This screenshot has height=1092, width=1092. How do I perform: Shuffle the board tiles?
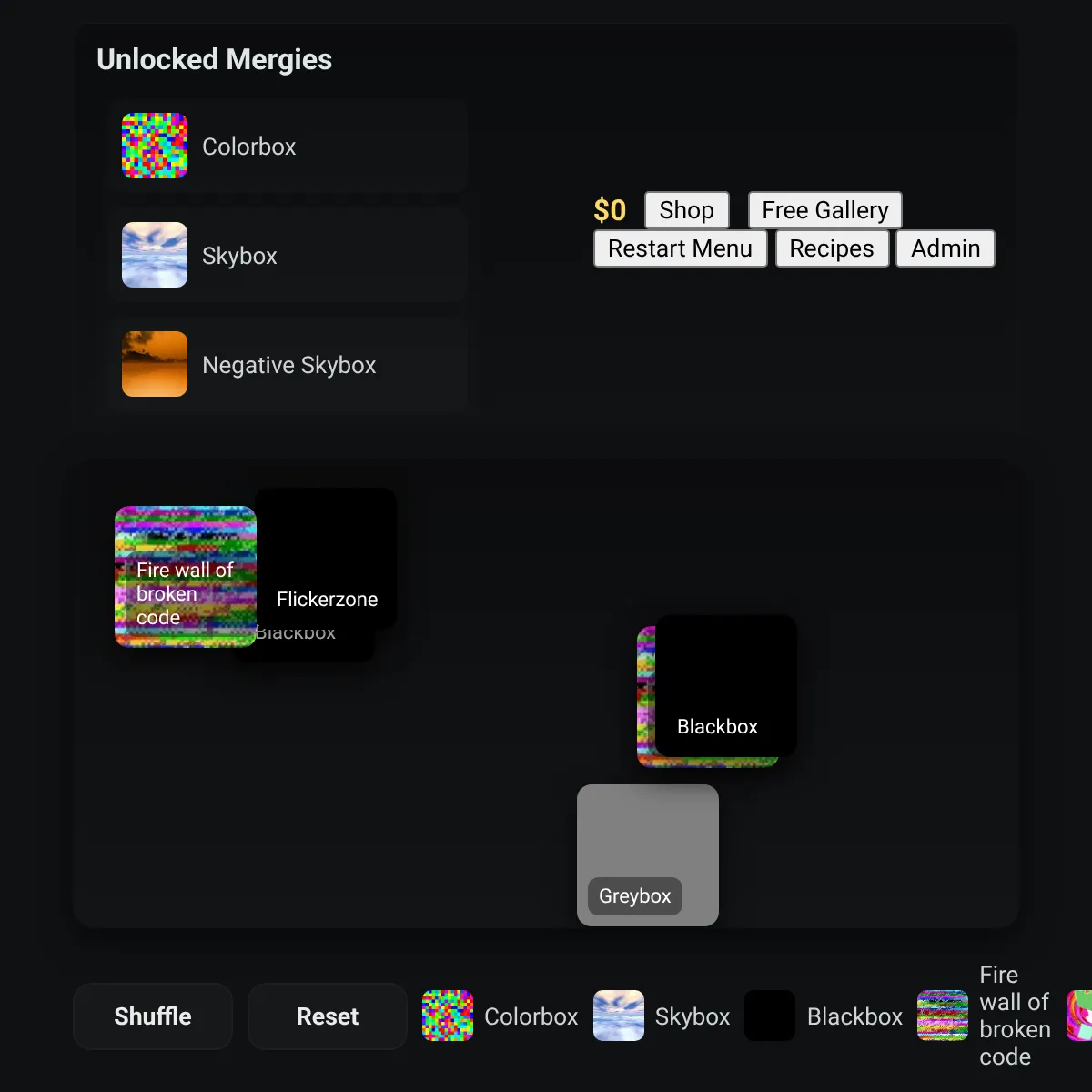[x=153, y=1016]
